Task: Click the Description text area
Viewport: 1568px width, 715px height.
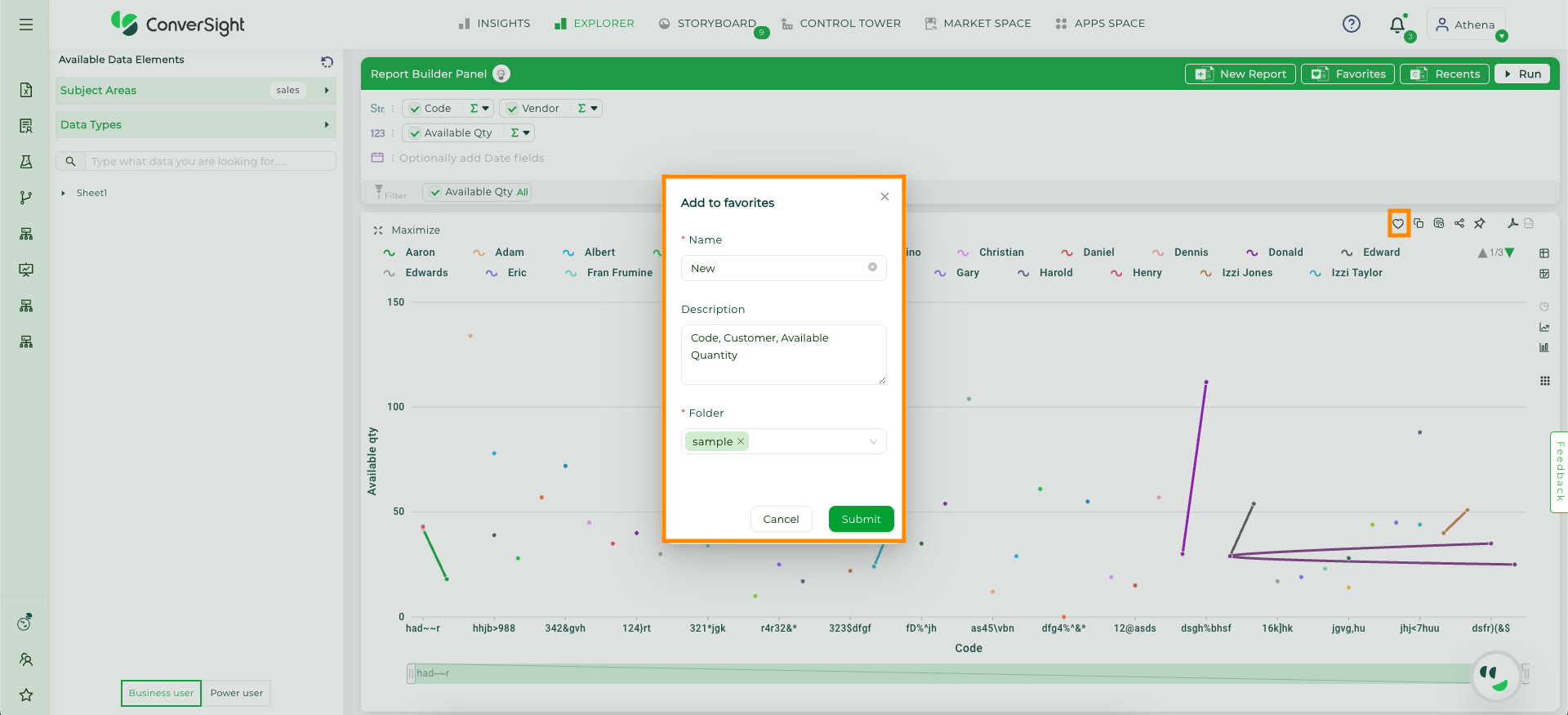Action: click(784, 355)
